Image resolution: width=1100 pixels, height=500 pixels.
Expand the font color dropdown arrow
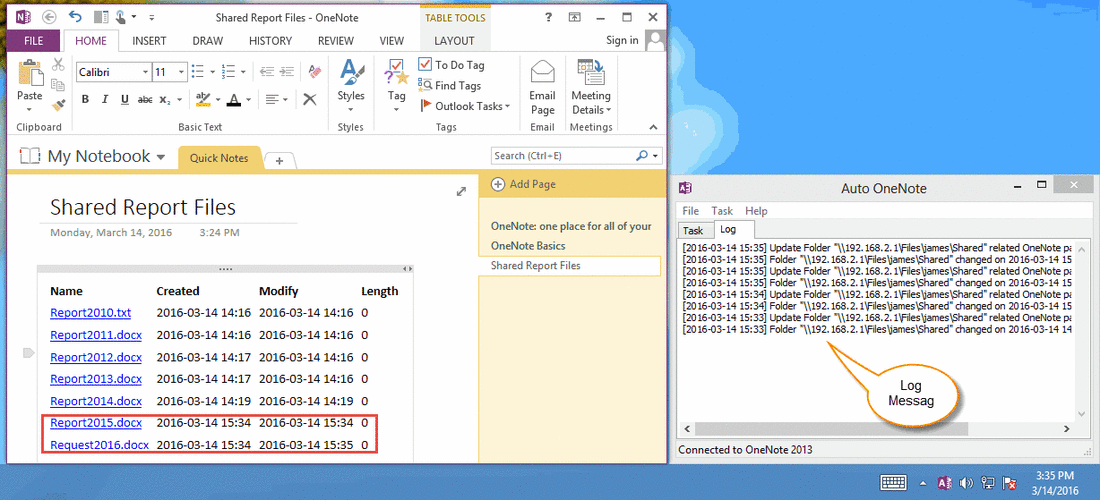tap(248, 100)
